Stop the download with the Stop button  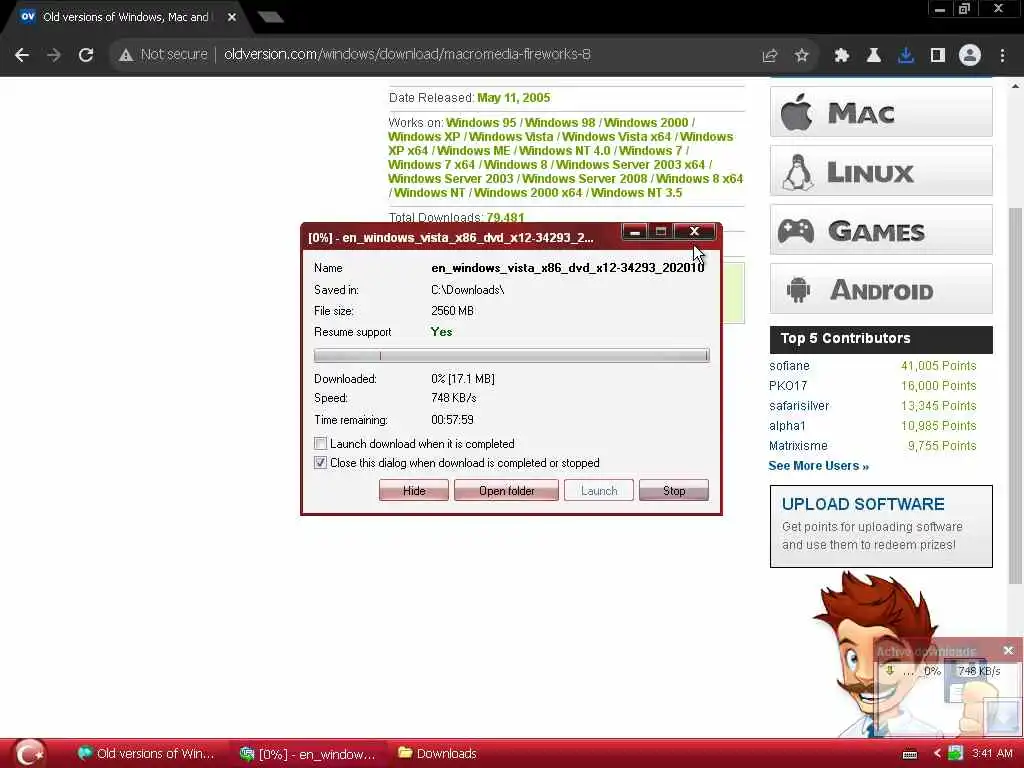pyautogui.click(x=674, y=490)
